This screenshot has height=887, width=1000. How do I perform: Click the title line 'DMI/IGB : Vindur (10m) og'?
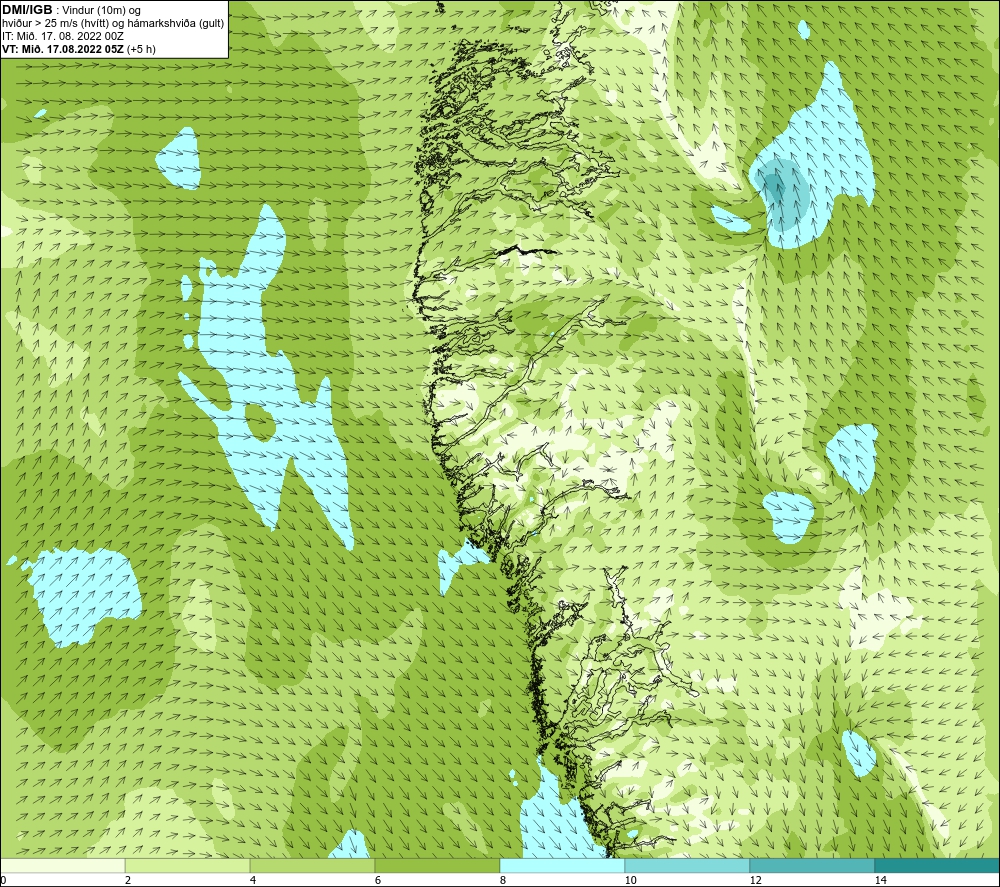(72, 10)
